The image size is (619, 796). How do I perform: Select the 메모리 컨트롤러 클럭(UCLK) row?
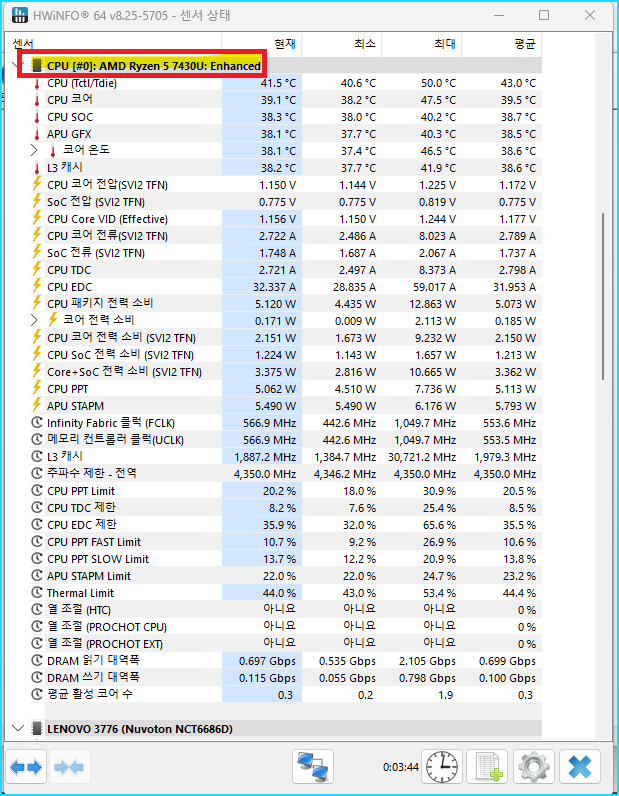click(x=285, y=440)
